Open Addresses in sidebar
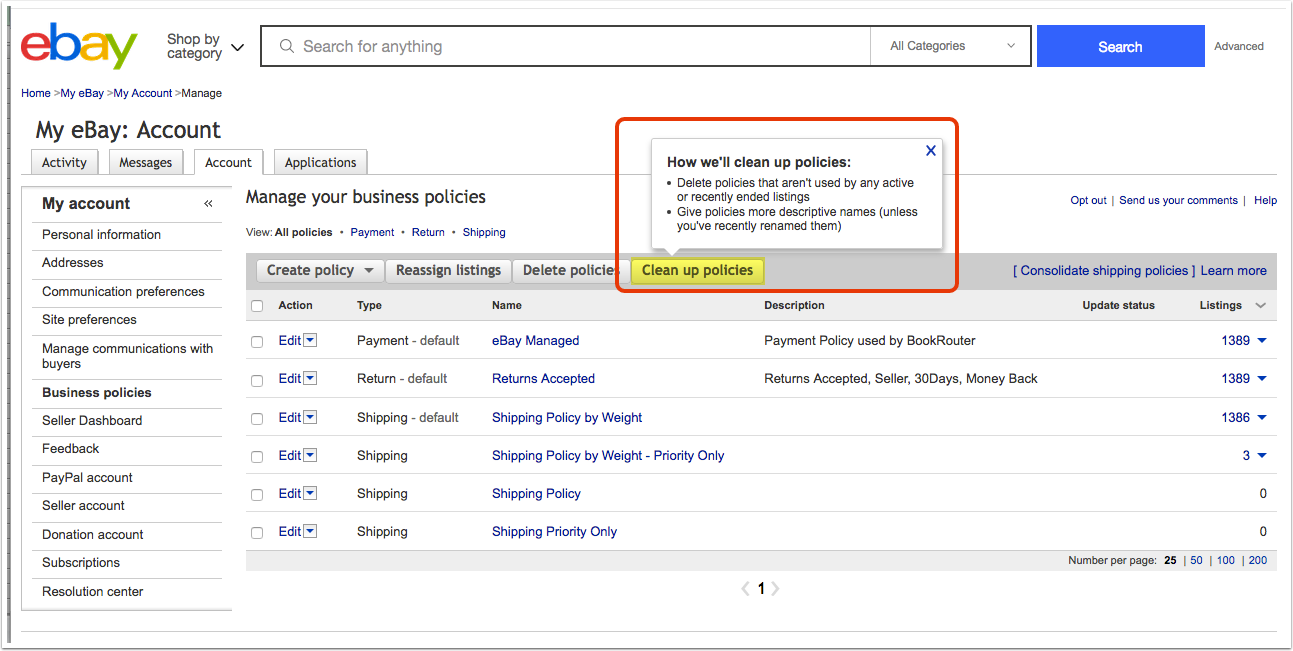1293x651 pixels. [x=72, y=262]
